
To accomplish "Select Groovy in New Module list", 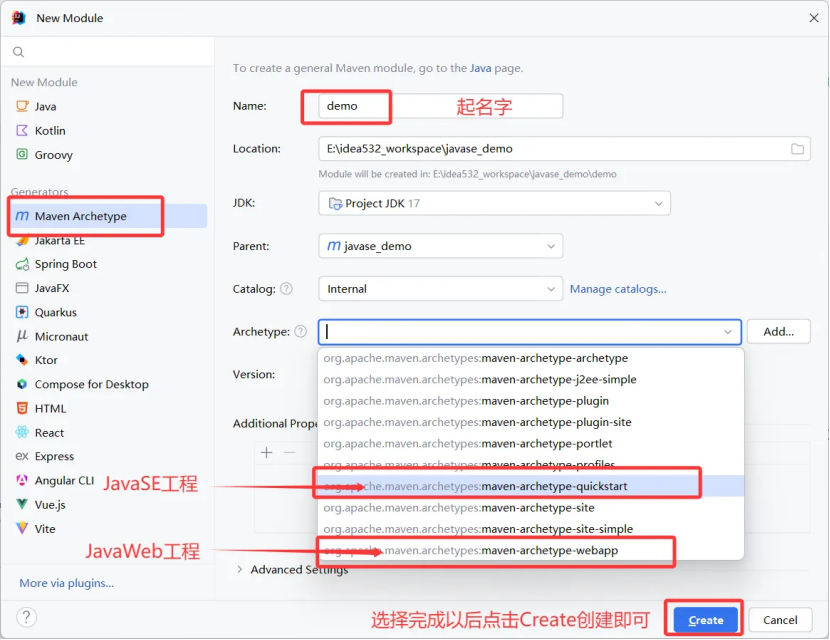I will pyautogui.click(x=108, y=155).
